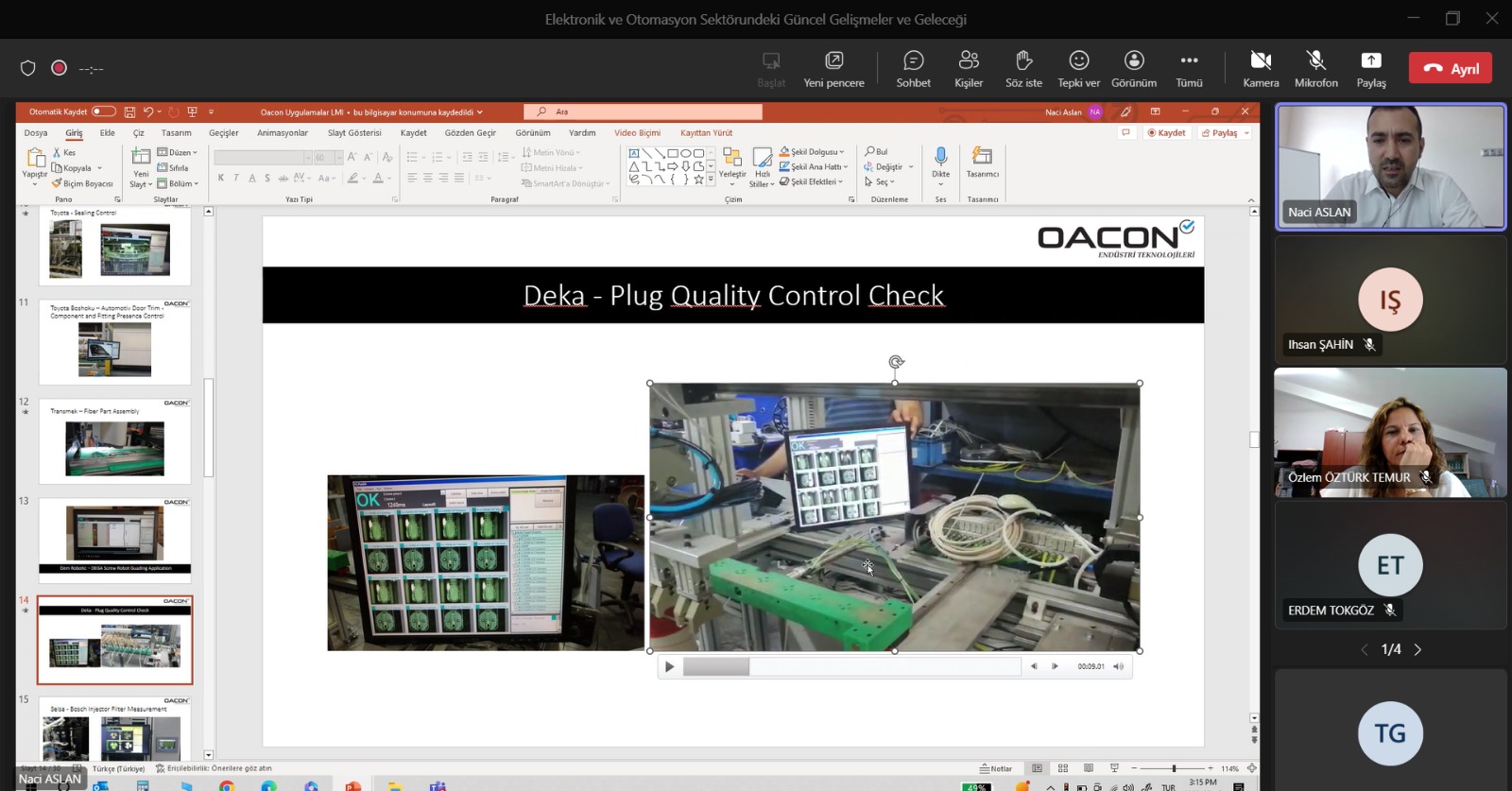This screenshot has width=1512, height=791.
Task: Click the Yapıştır paste button
Action: click(35, 166)
